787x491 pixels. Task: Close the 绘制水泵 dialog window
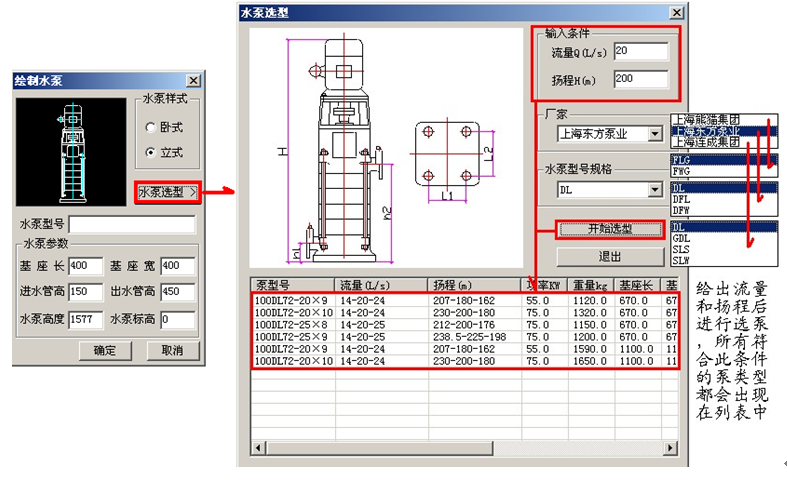pos(194,79)
